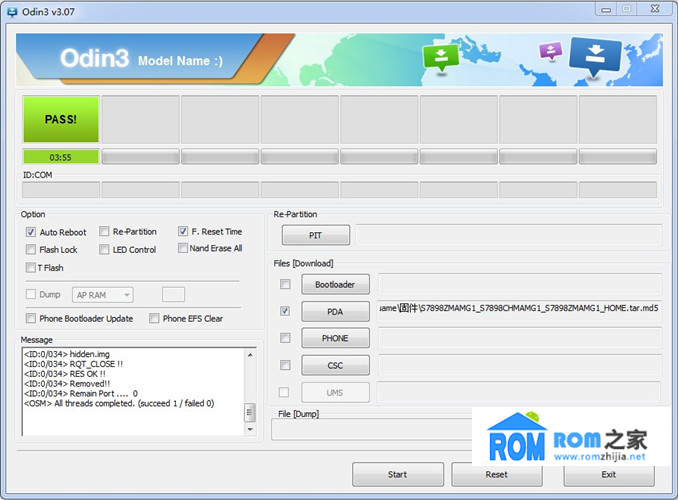Open the AP RAM dropdown
Screen dimensions: 678x500
click(103, 295)
